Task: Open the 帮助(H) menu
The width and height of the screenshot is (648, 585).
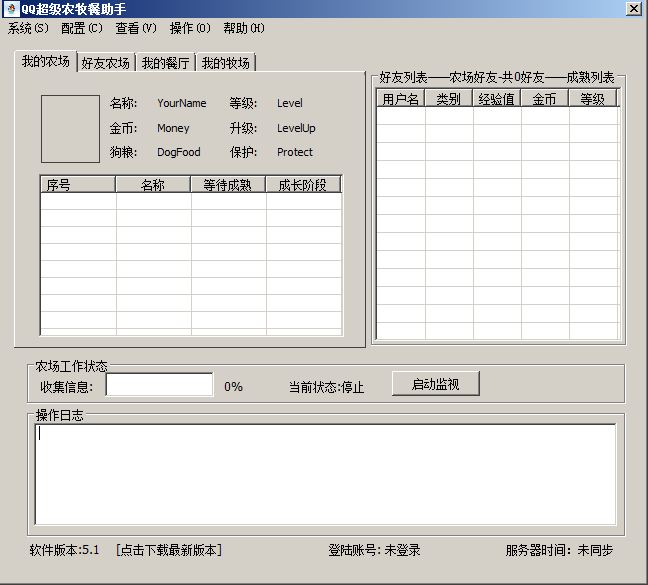Action: [244, 28]
